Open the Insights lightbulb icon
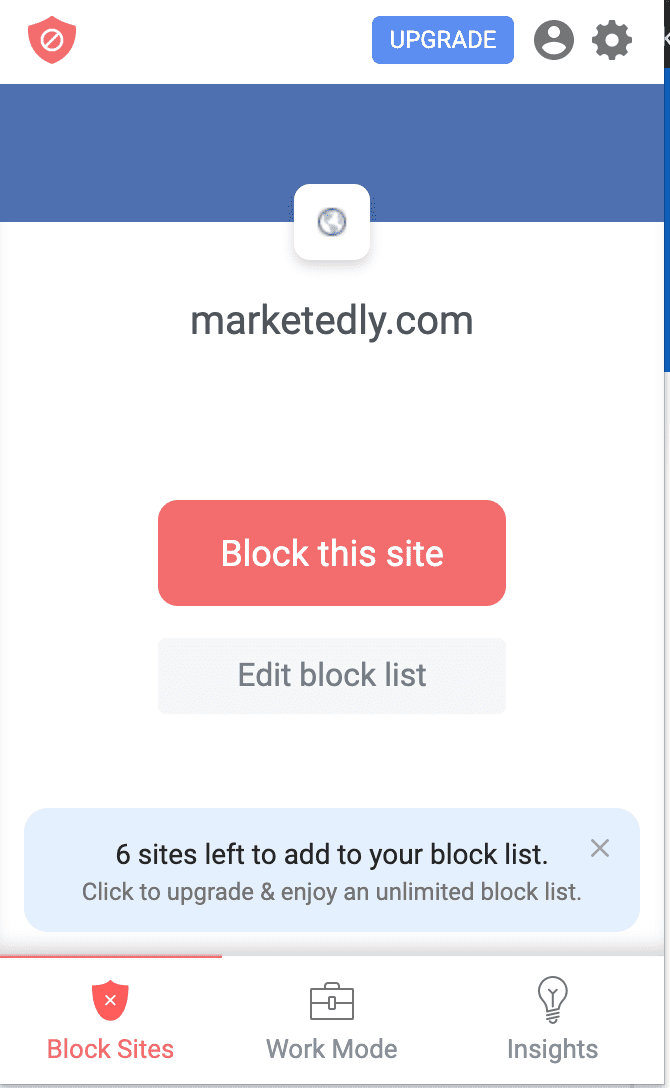The width and height of the screenshot is (670, 1088). (552, 1000)
